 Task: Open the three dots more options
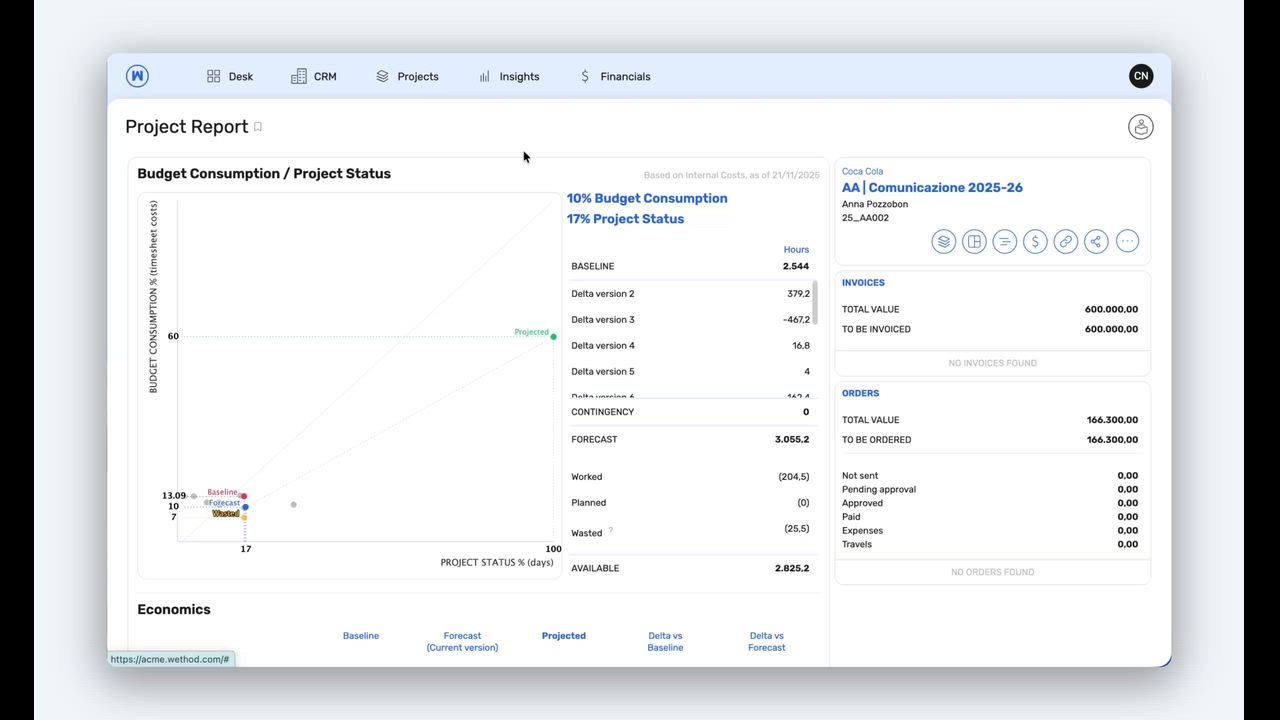(1127, 241)
